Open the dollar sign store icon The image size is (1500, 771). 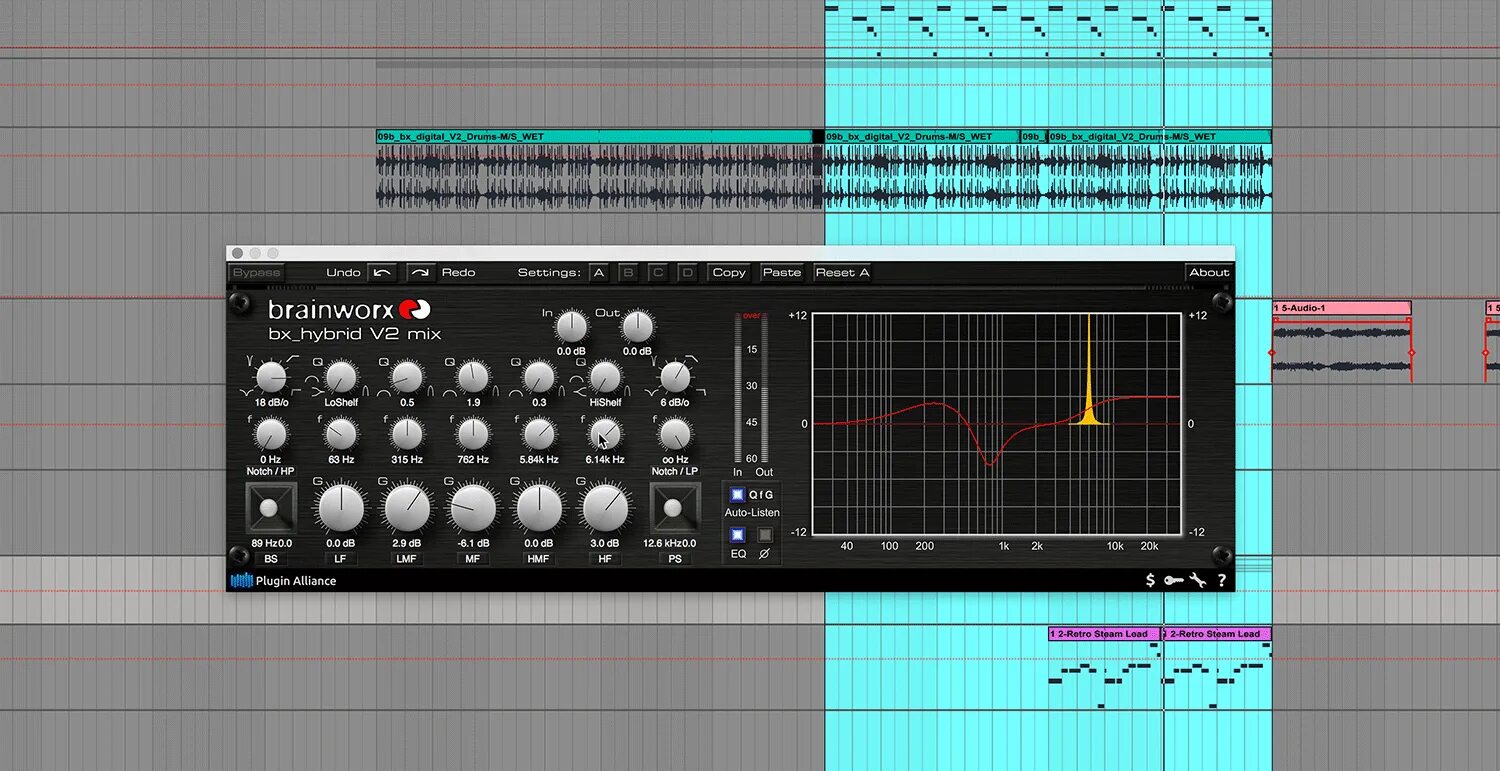(x=1151, y=580)
